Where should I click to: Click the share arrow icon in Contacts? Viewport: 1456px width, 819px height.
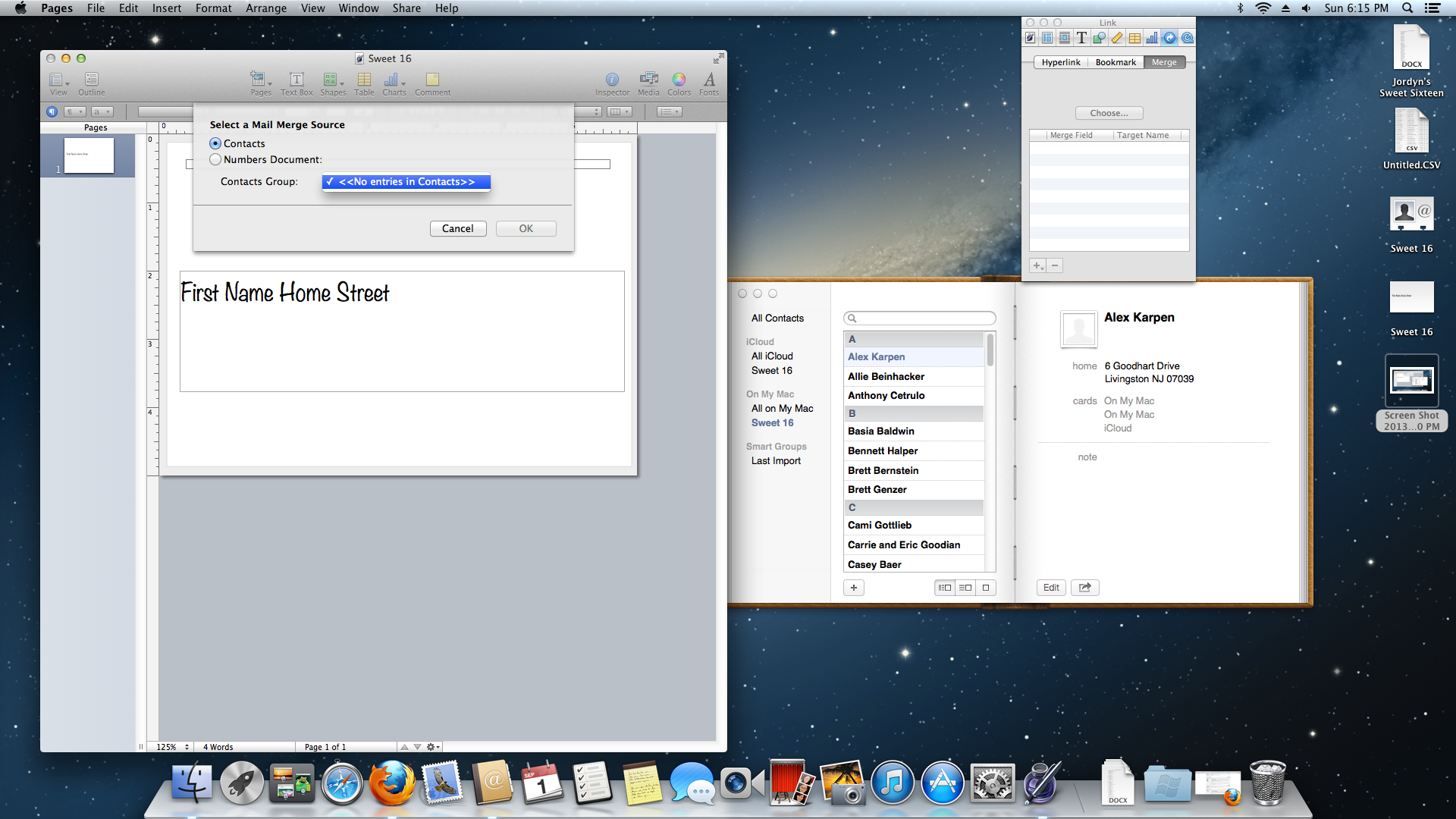pyautogui.click(x=1085, y=588)
